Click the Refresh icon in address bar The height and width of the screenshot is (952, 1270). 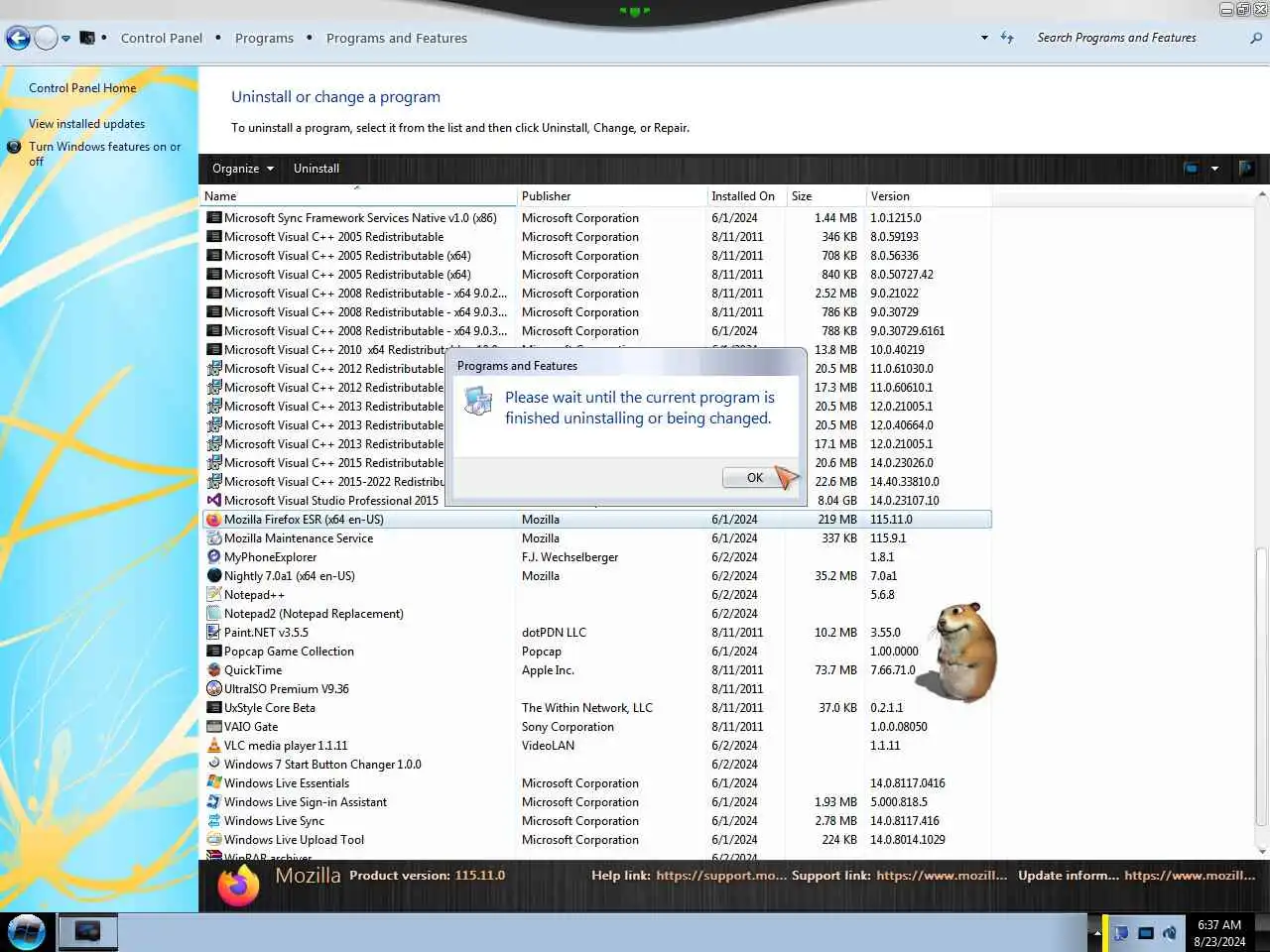pyautogui.click(x=1007, y=38)
